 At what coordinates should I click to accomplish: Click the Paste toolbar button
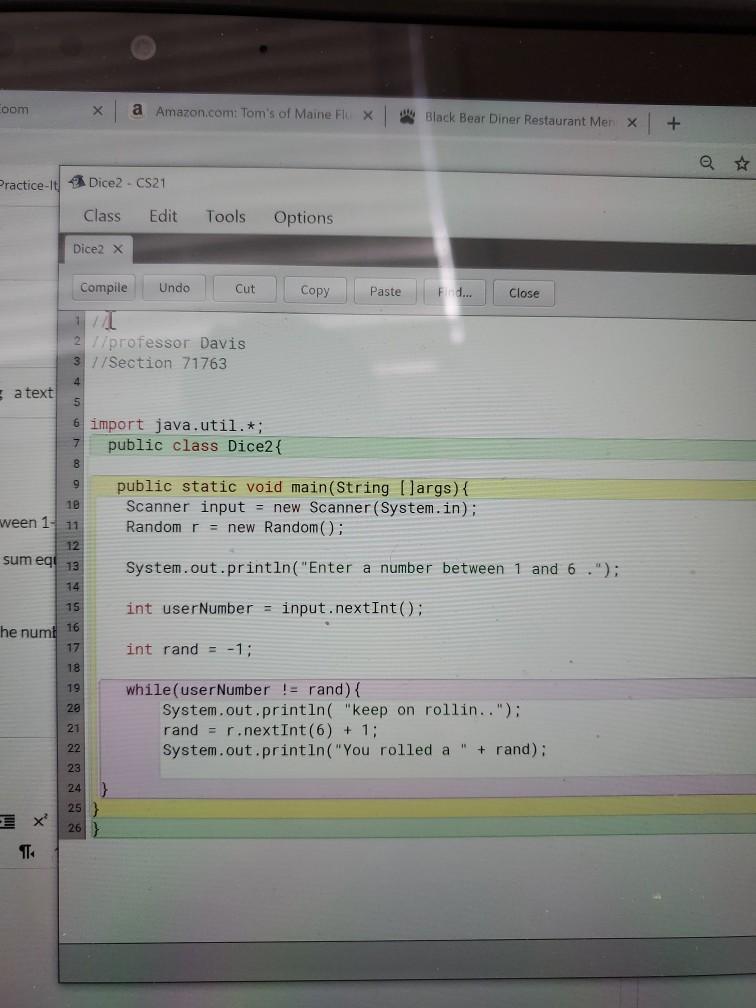[385, 292]
